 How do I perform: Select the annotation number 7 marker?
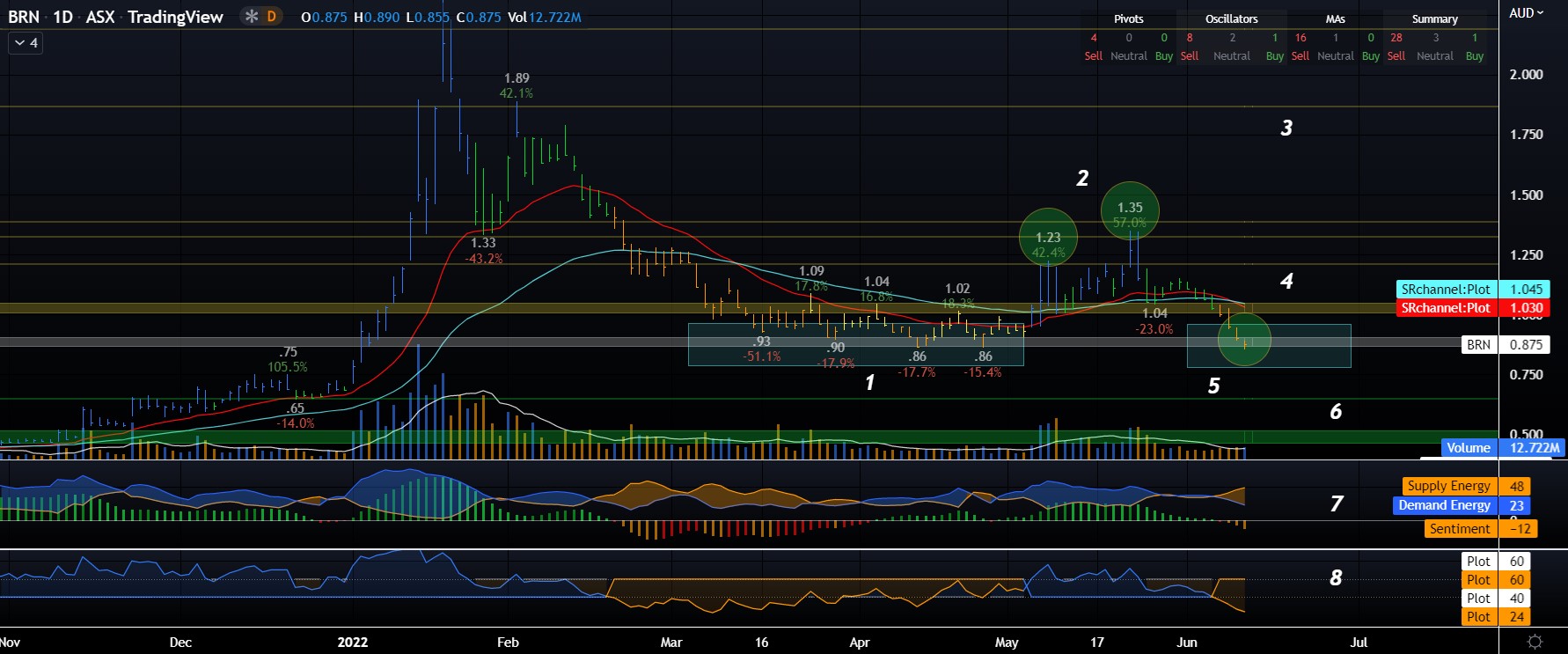tap(1337, 503)
